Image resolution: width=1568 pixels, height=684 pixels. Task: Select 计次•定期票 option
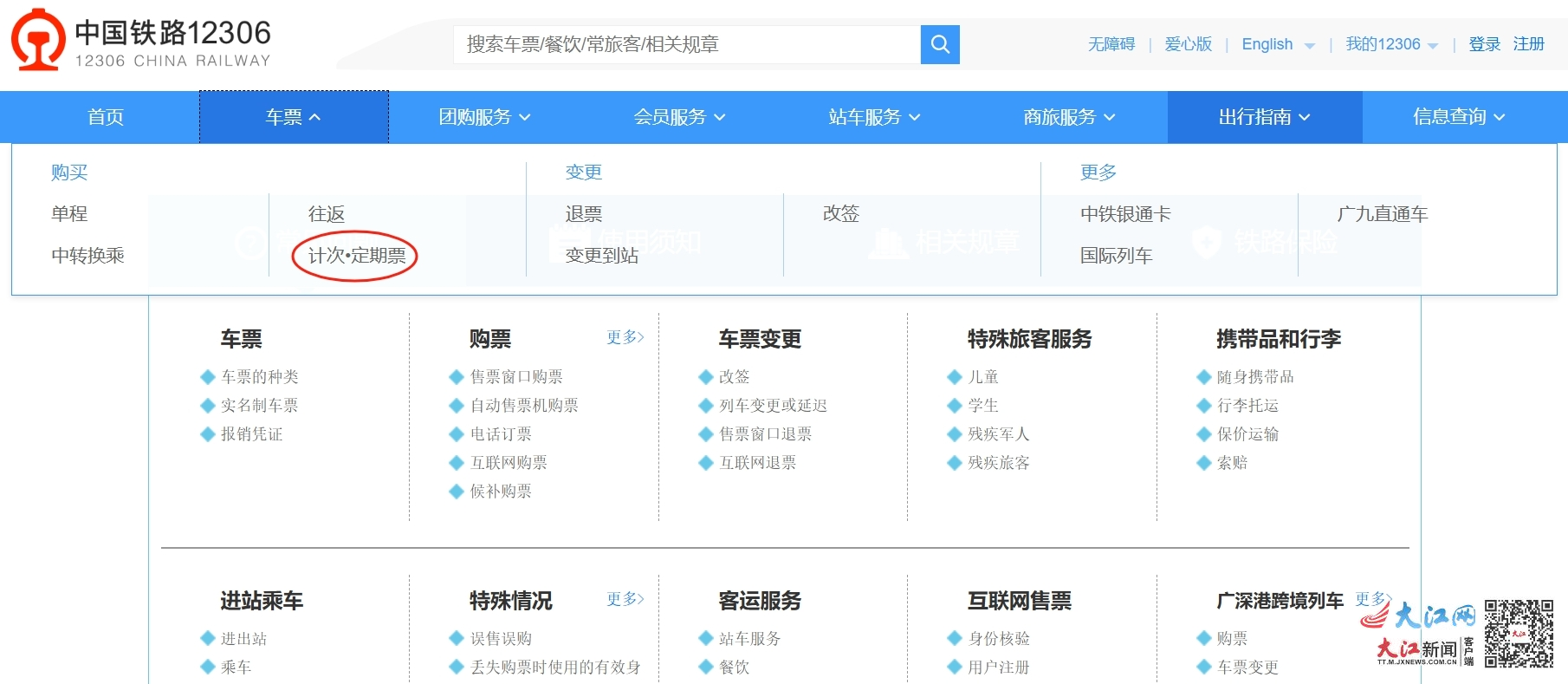coord(357,255)
